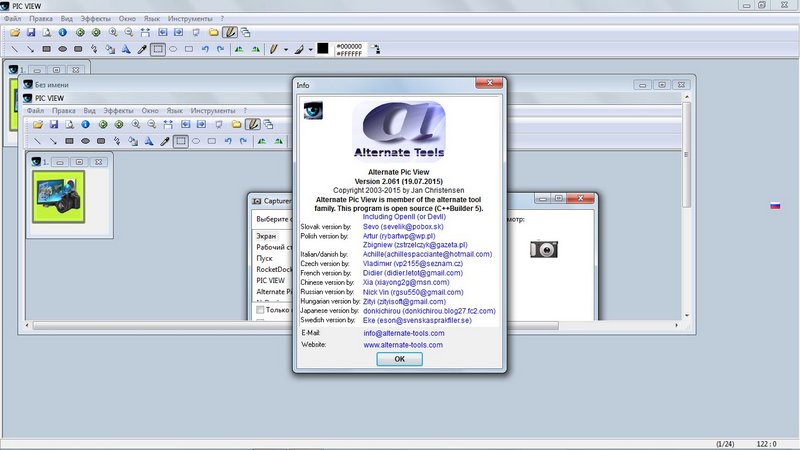Click the blue info icon in the main toolbar
This screenshot has height=450, width=800.
(63, 33)
